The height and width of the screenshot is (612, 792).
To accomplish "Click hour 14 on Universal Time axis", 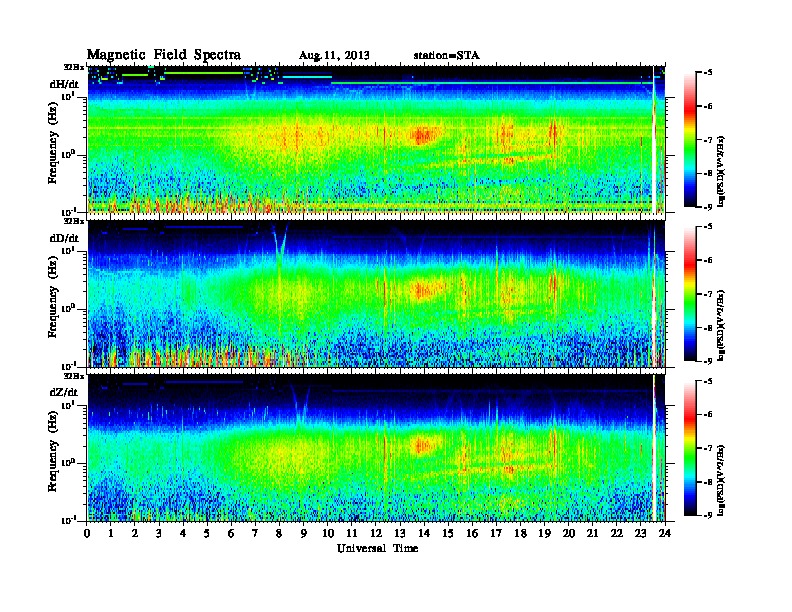I will tap(424, 533).
